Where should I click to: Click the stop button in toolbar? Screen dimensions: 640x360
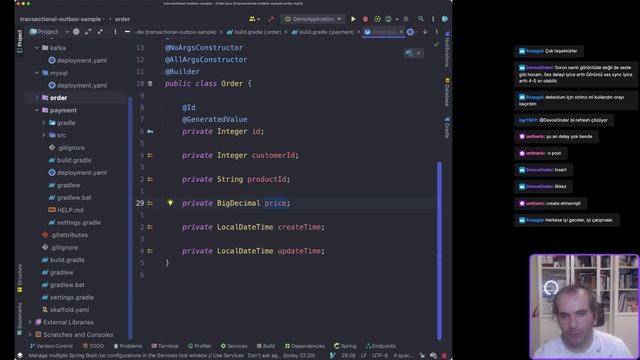[x=406, y=19]
